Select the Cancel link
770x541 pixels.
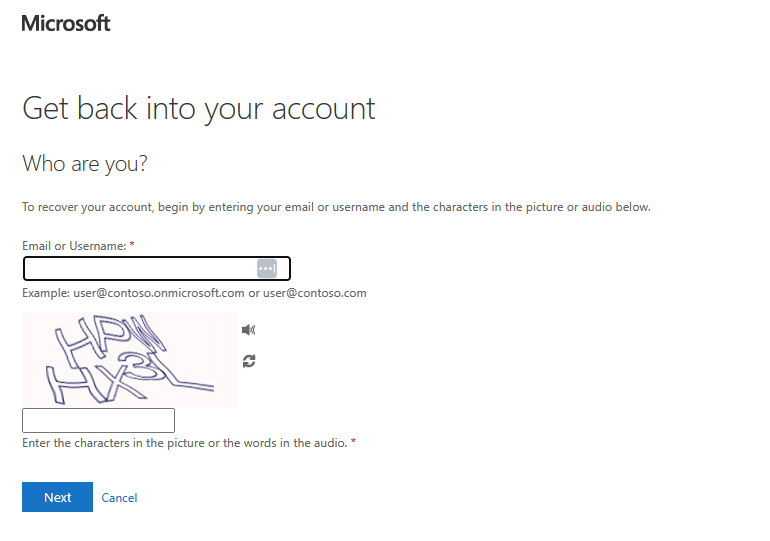click(119, 498)
